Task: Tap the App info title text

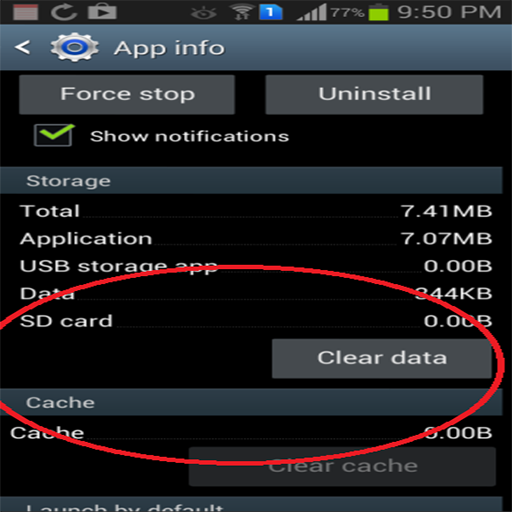Action: (x=169, y=48)
